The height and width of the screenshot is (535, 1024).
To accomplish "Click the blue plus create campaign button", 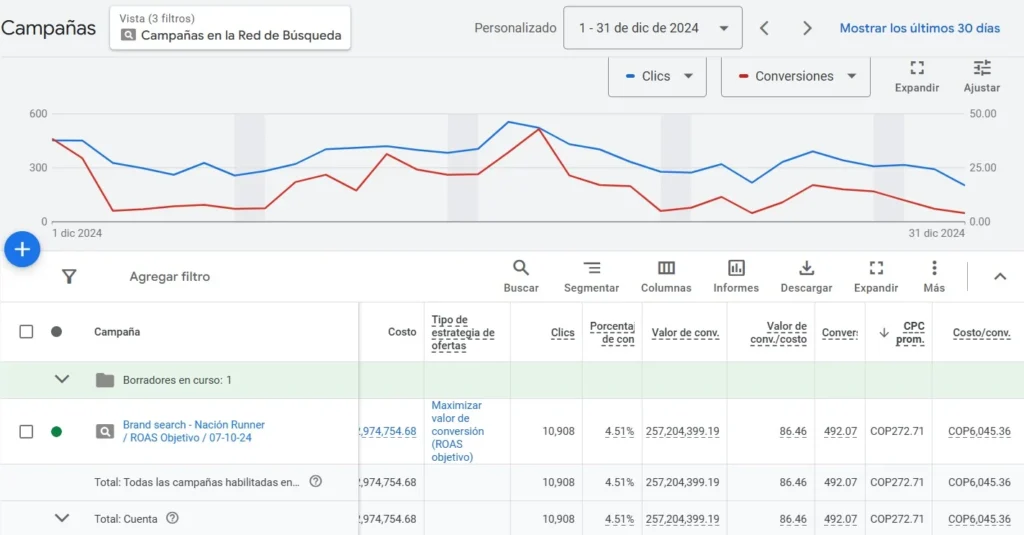I will (x=22, y=249).
